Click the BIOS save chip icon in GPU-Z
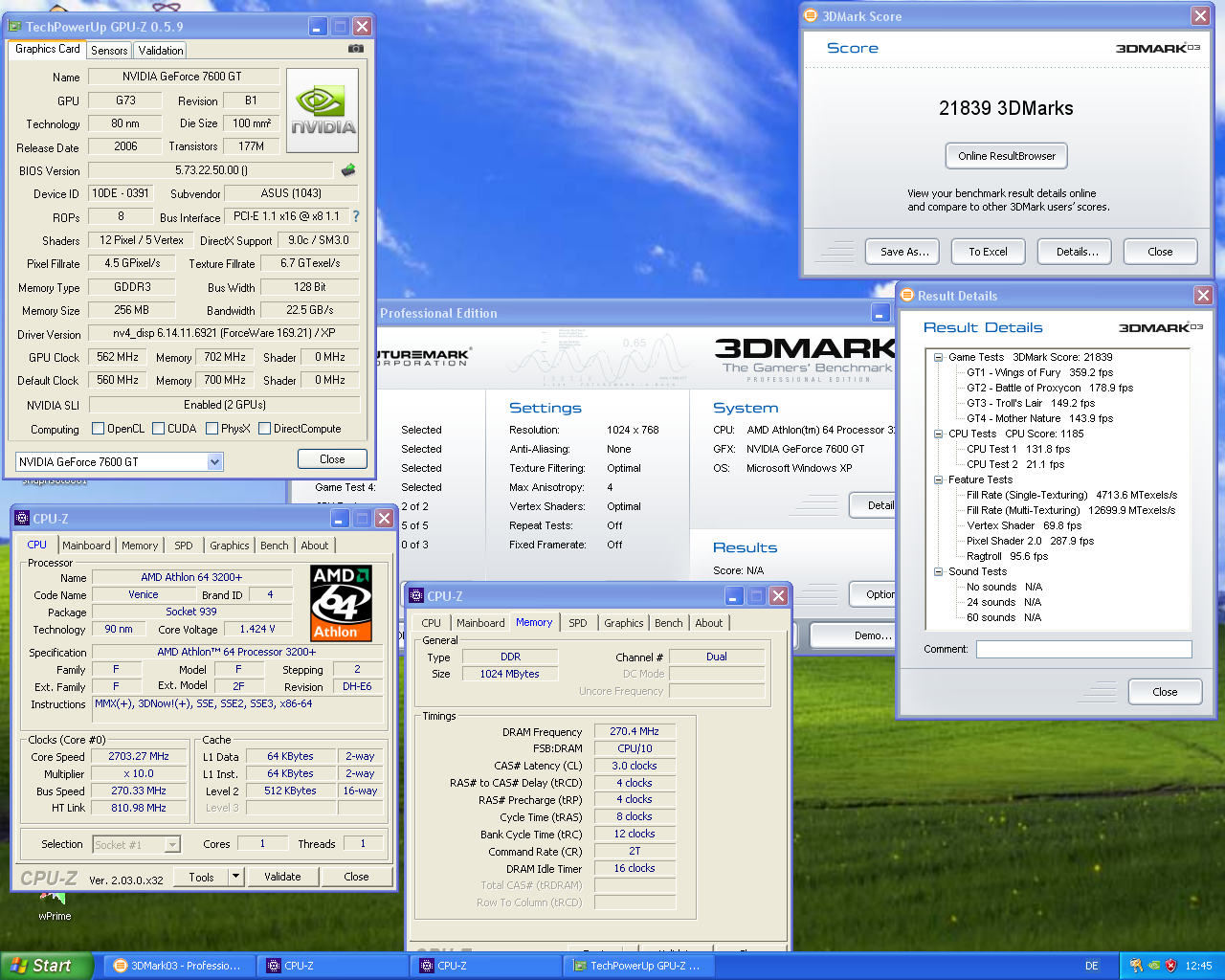This screenshot has height=980, width=1225. tap(348, 169)
